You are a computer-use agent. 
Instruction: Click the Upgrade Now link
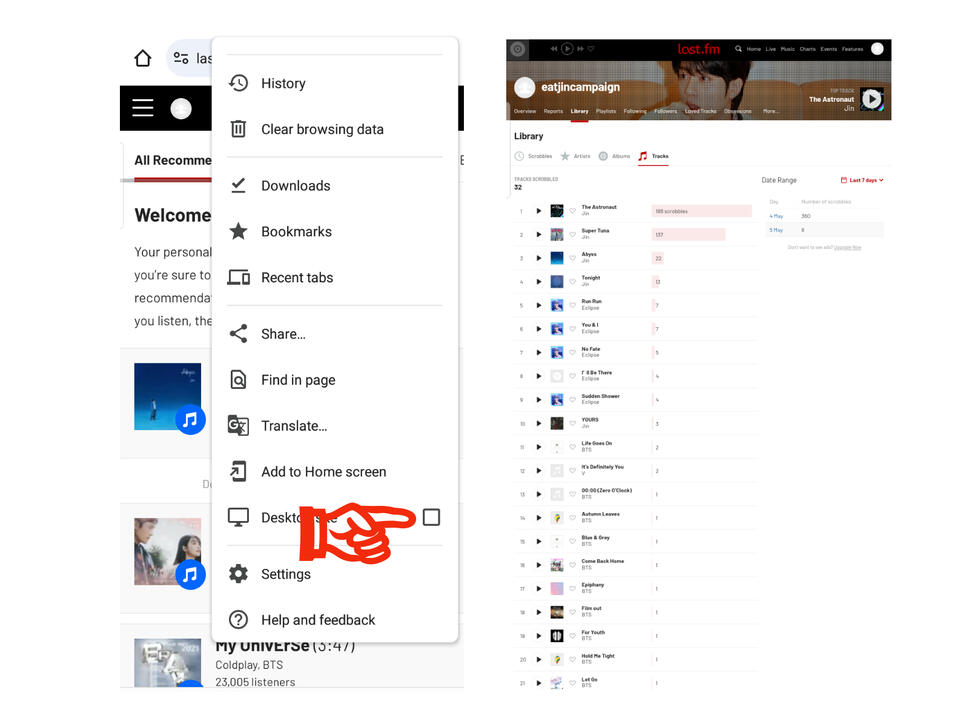849,247
